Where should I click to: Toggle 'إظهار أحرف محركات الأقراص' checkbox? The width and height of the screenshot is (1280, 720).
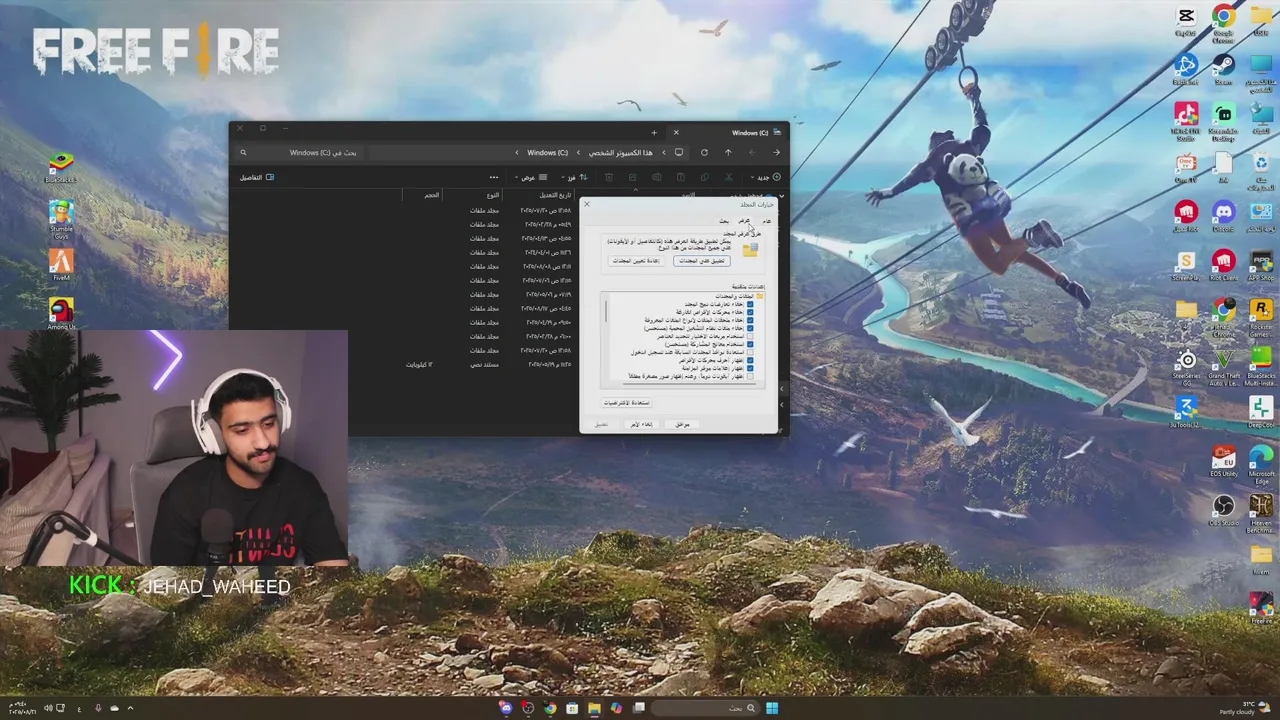750,360
